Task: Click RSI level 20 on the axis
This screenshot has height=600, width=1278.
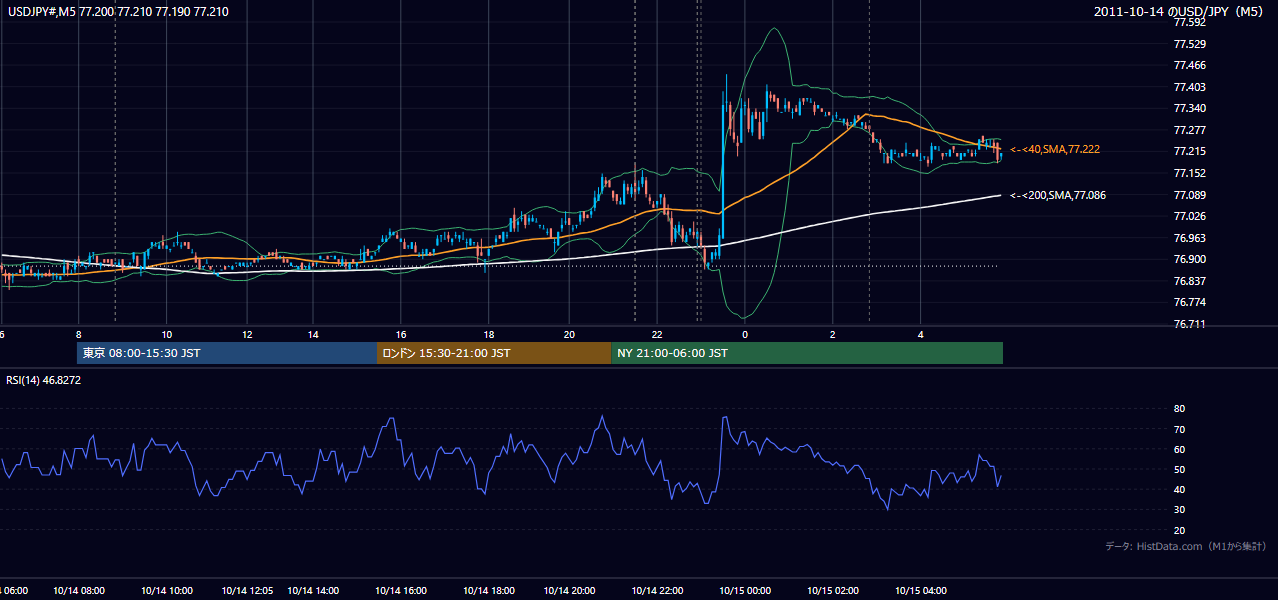Action: pos(1179,530)
